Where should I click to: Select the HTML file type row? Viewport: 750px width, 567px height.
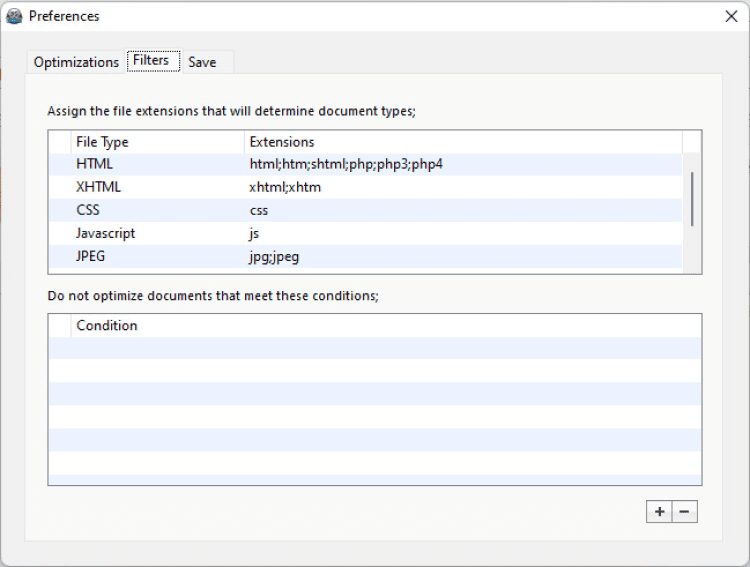pyautogui.click(x=95, y=164)
